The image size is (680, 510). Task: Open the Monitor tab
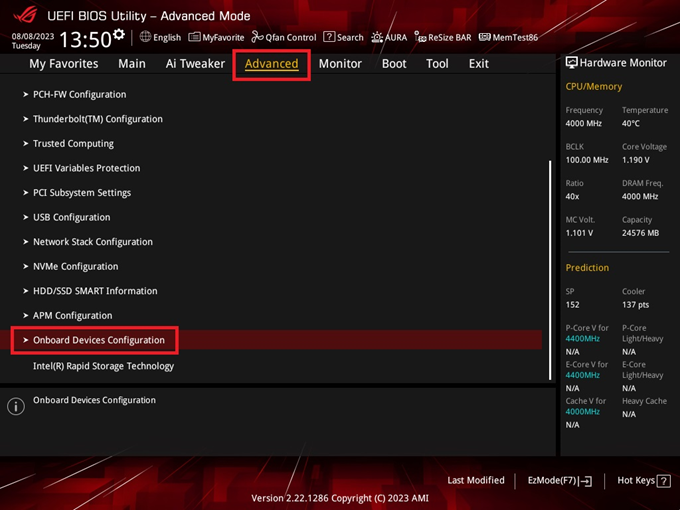tap(340, 64)
